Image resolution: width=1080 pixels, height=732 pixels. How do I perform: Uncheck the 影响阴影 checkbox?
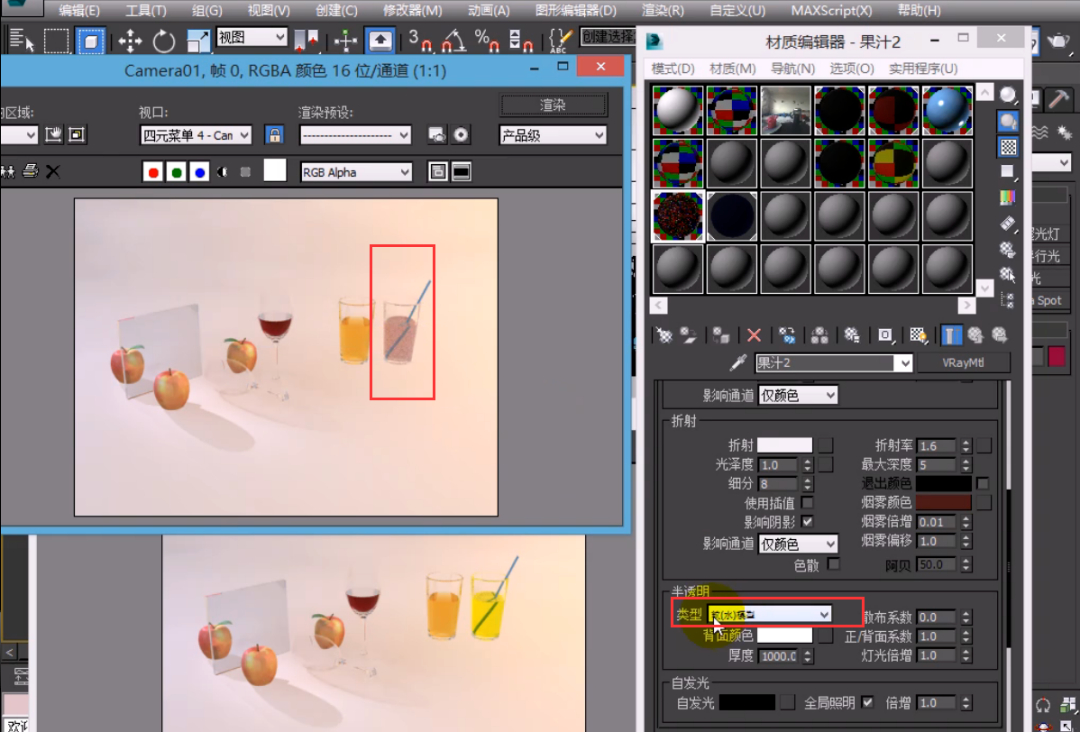tap(807, 521)
